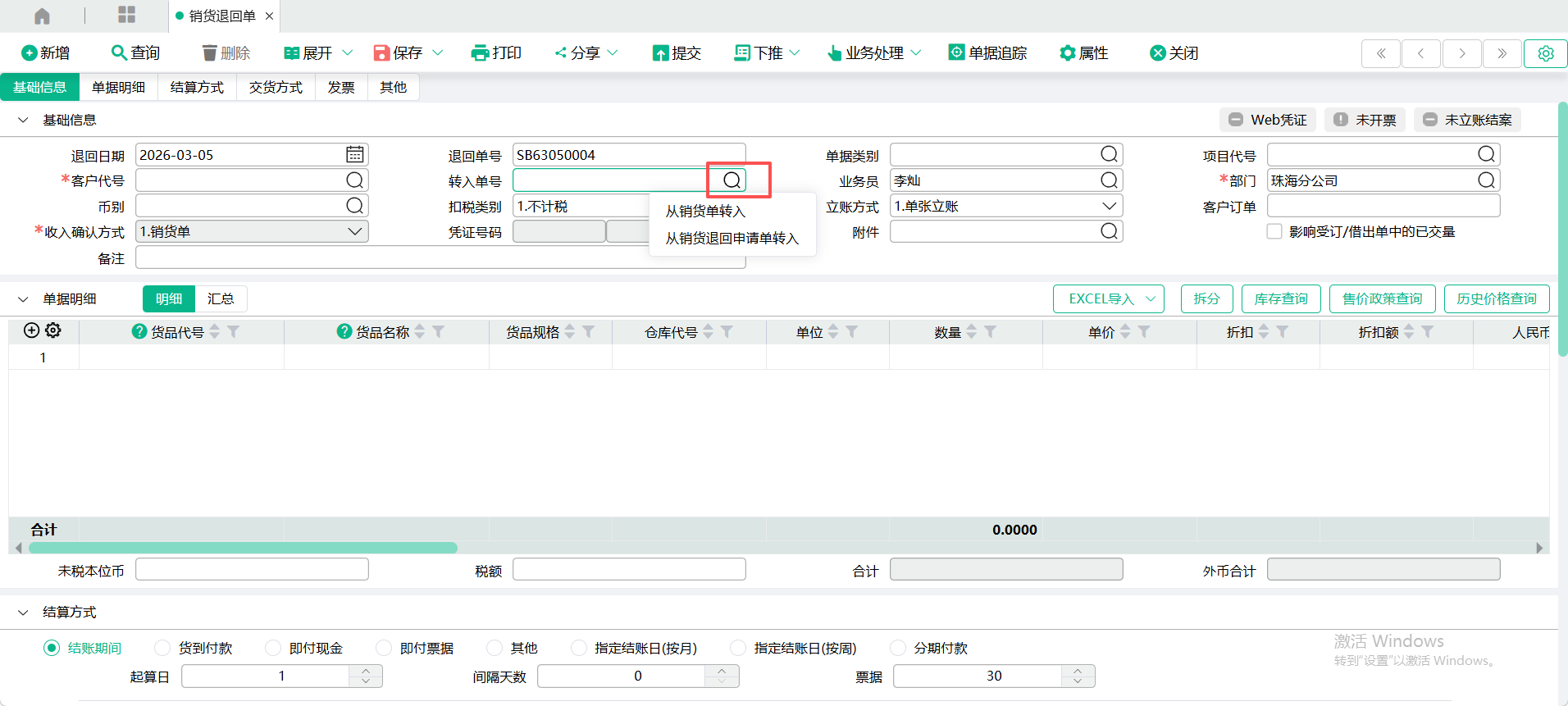Viewport: 1568px width, 706px height.
Task: Expand the EXCEL导入 dropdown arrow
Action: pos(1151,299)
